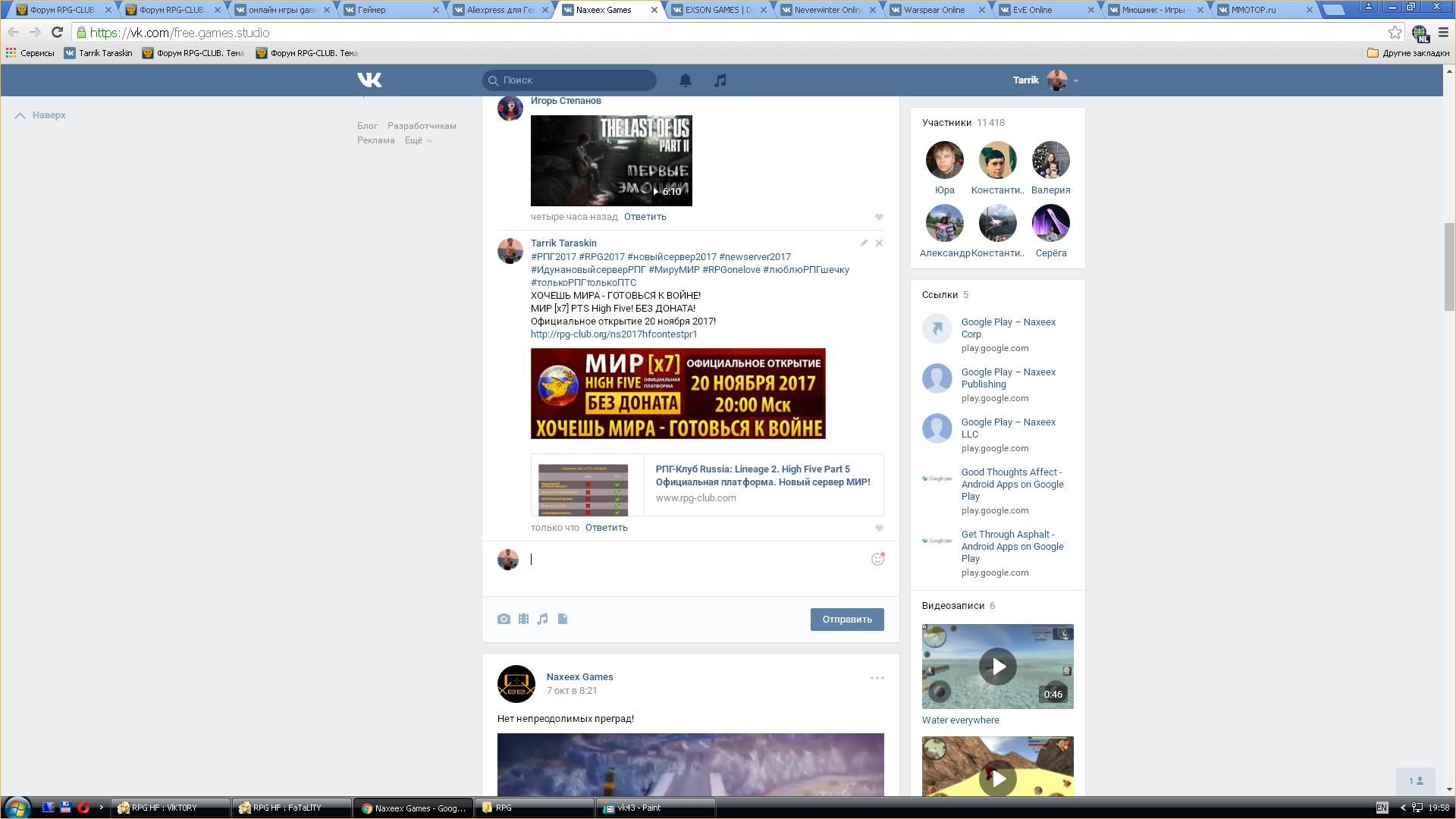
Task: Click the VK logo home icon
Action: click(x=369, y=80)
